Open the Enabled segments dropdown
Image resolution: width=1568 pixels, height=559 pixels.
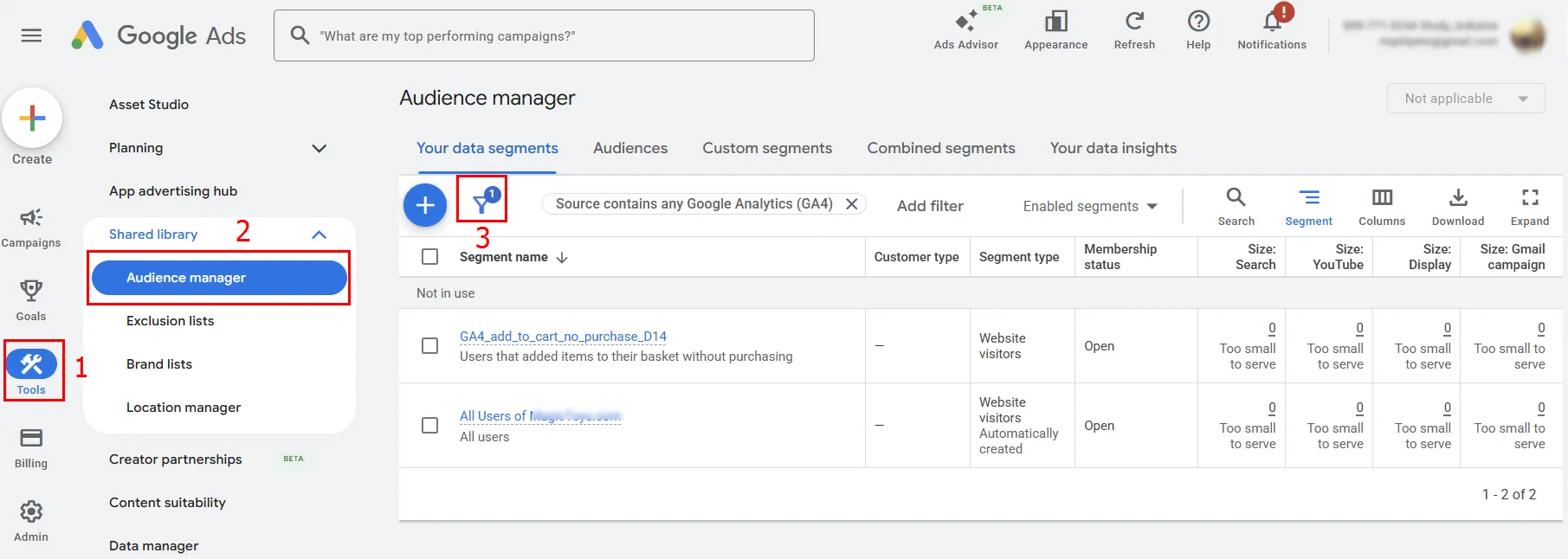click(1089, 206)
